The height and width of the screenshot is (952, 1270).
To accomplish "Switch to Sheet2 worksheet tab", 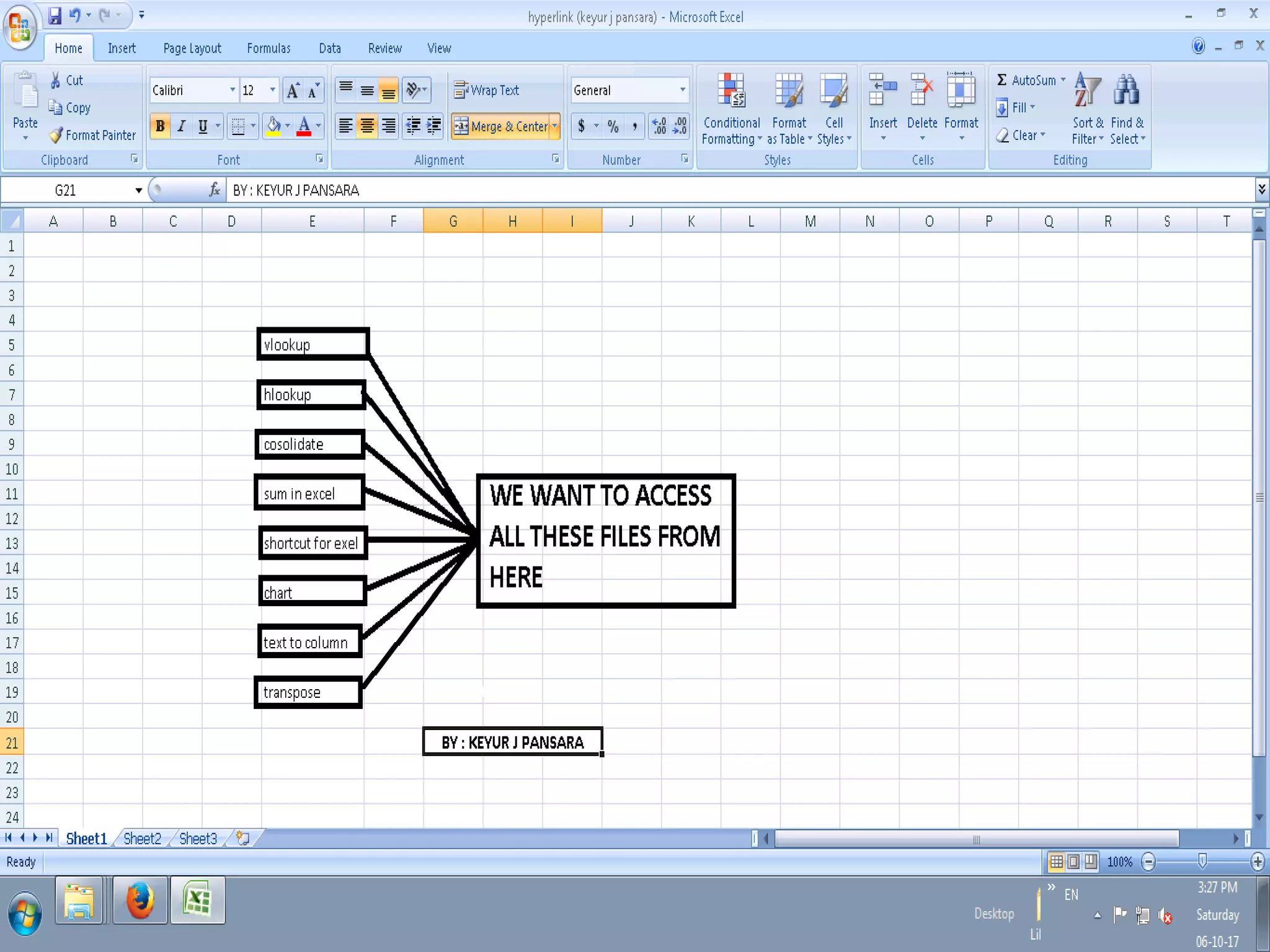I will click(x=142, y=839).
